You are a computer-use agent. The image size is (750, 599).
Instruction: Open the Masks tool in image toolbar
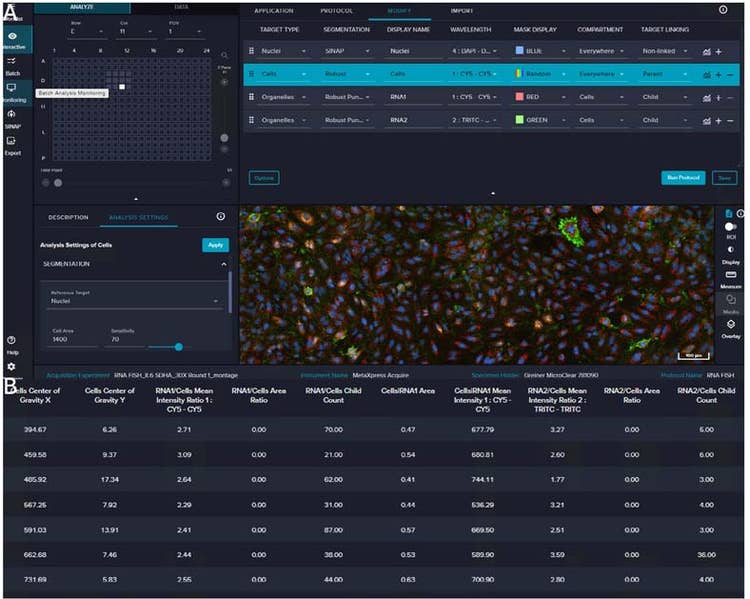[x=731, y=304]
